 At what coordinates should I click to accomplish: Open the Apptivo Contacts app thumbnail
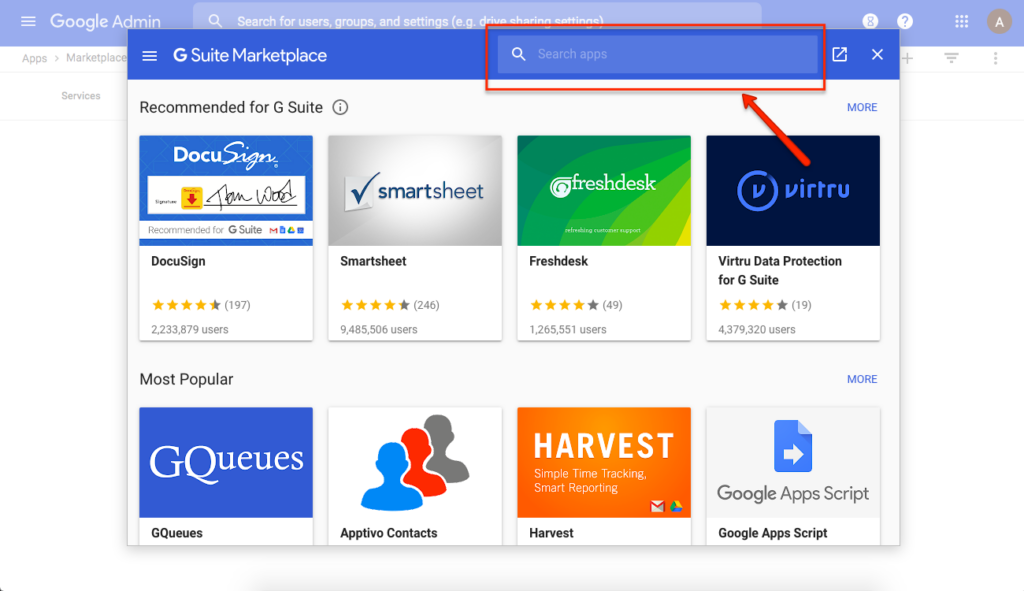tap(415, 462)
